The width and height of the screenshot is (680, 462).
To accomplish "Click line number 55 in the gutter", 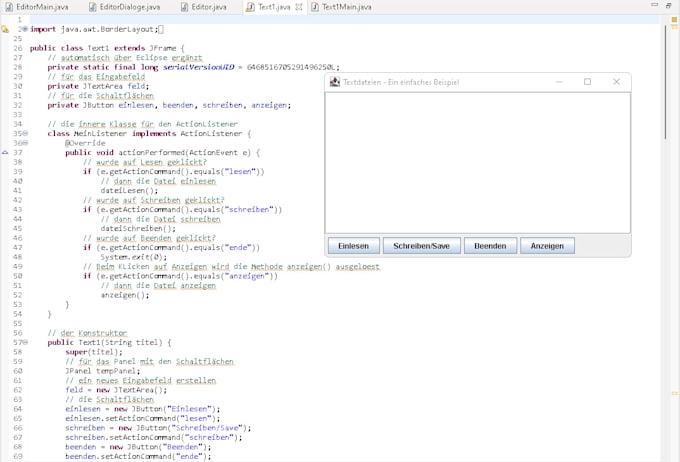I will pyautogui.click(x=17, y=324).
